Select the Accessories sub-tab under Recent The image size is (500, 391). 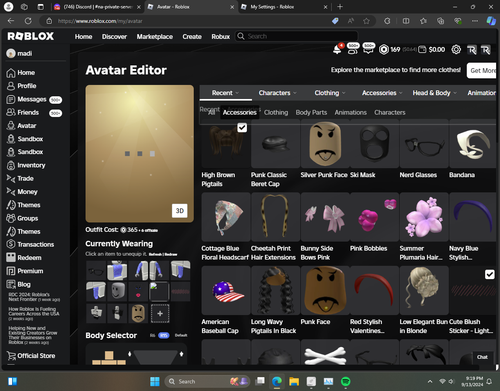pyautogui.click(x=240, y=113)
